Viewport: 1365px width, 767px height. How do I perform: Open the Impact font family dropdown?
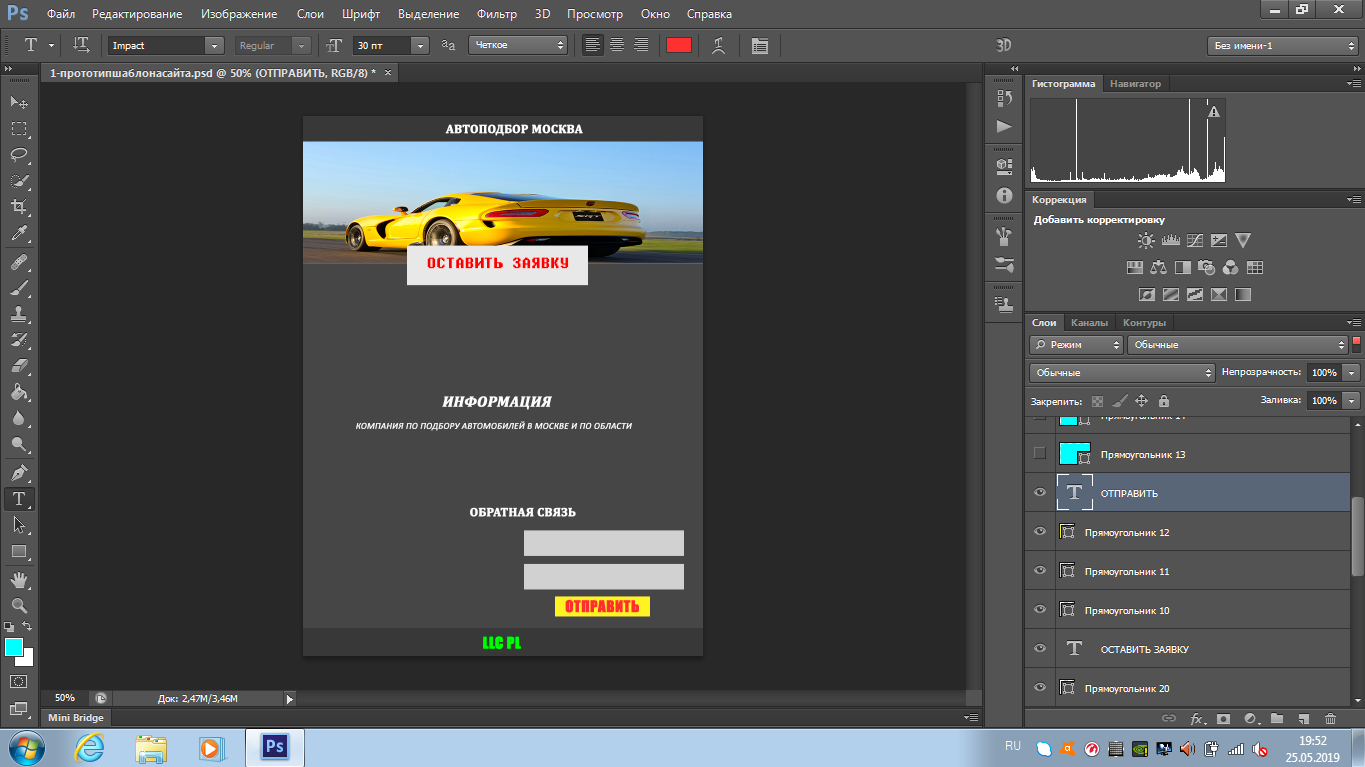pyautogui.click(x=213, y=45)
